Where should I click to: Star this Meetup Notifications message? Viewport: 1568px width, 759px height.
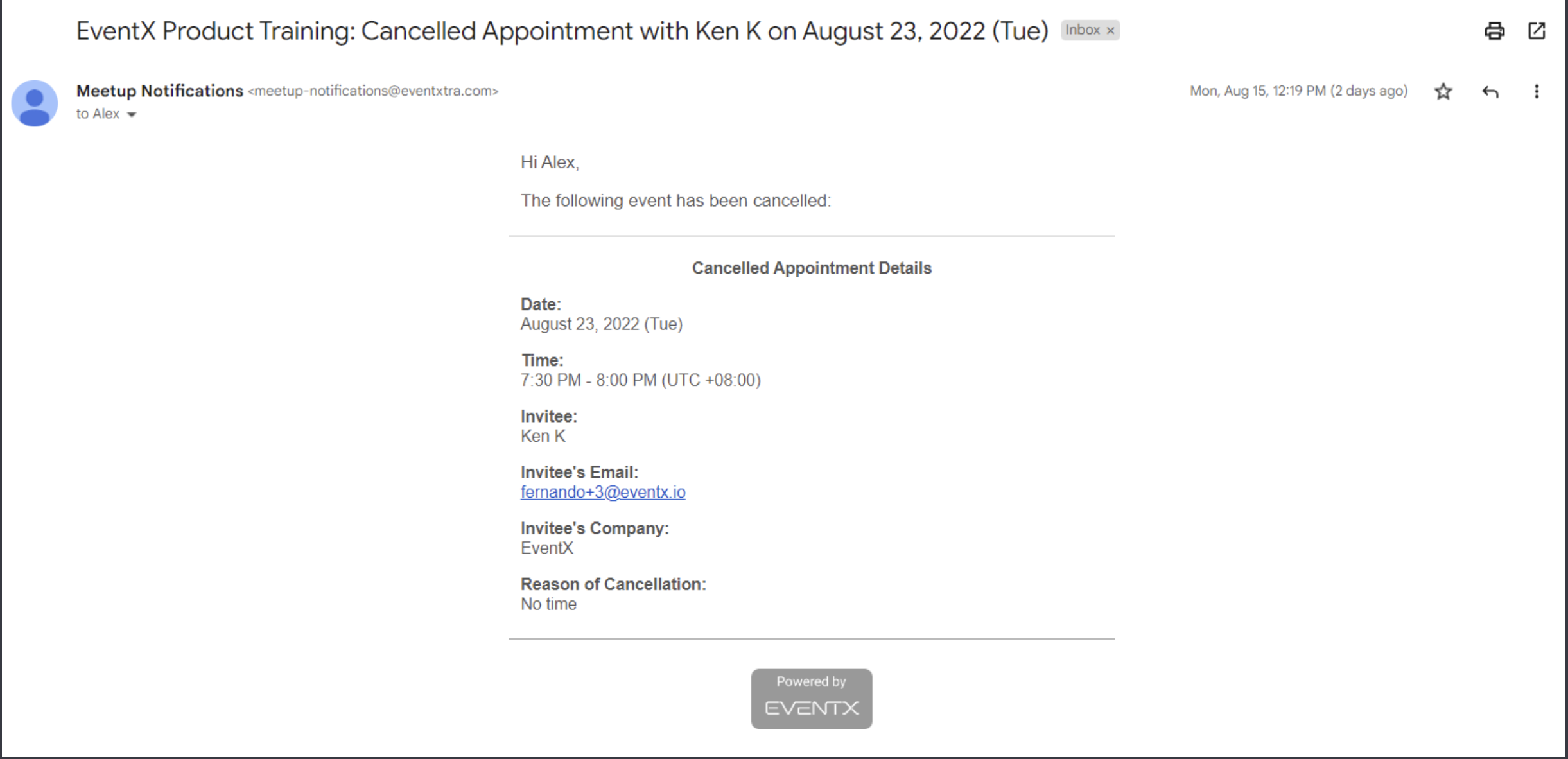[x=1443, y=92]
